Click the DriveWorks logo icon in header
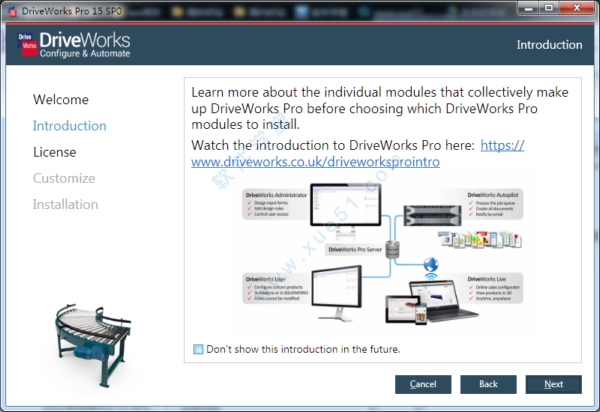Screen dimensions: 600x412 point(27,45)
